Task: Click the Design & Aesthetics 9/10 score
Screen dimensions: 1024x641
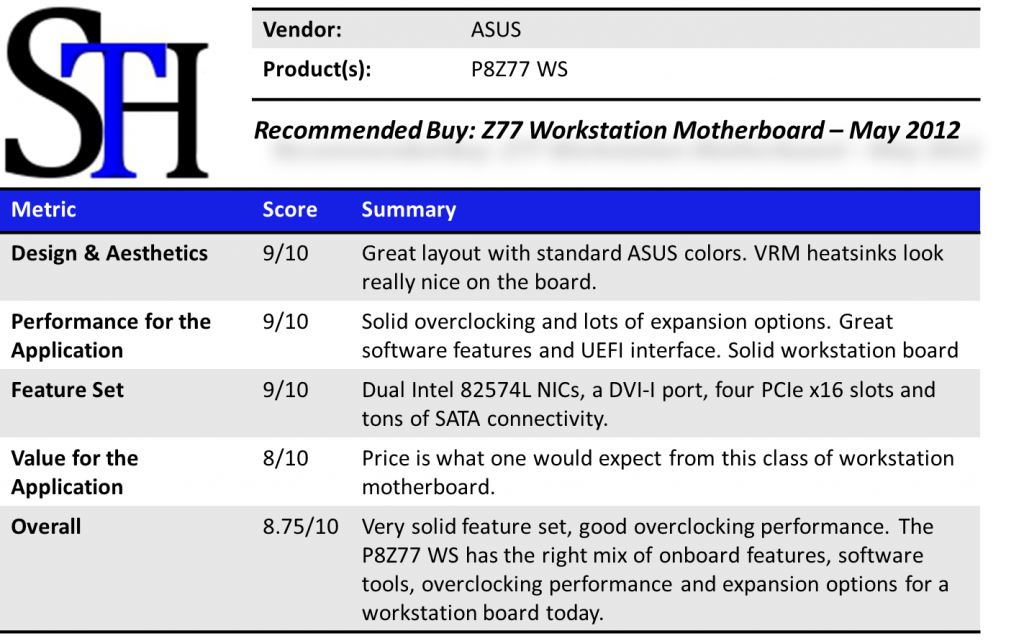Action: [285, 254]
